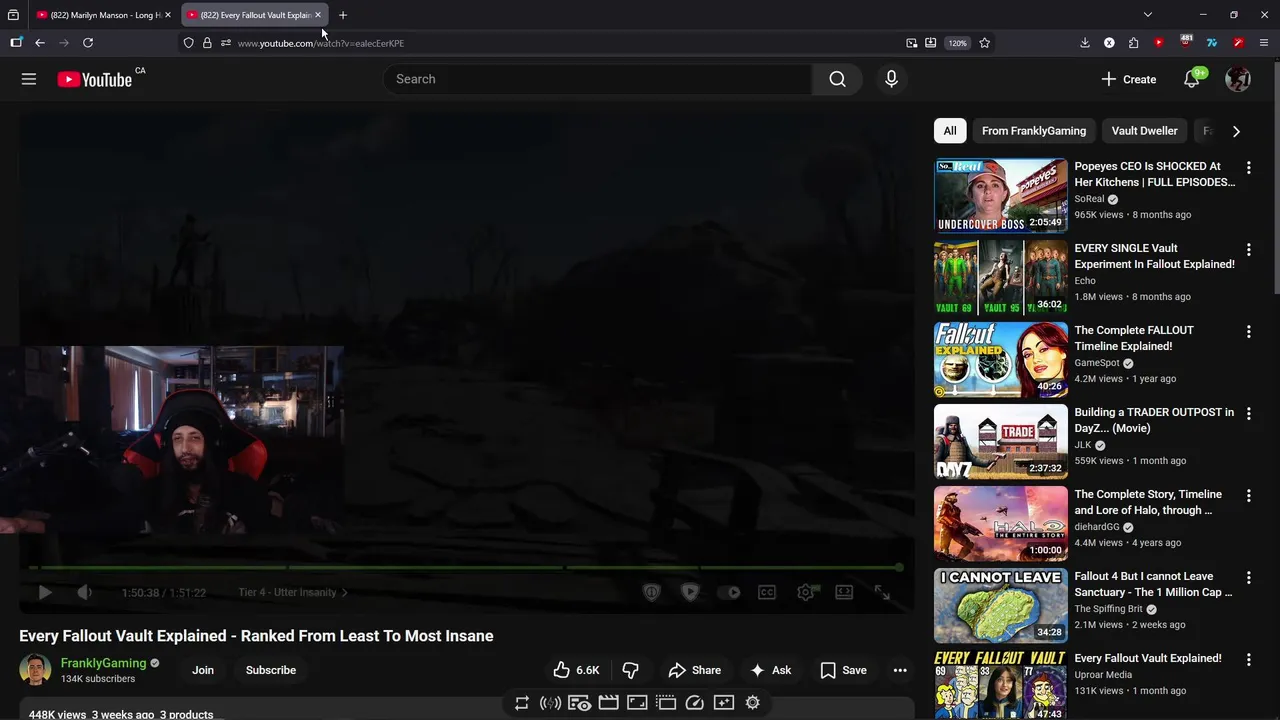Toggle closed captions CC button
This screenshot has height=720, width=1280.
(767, 592)
